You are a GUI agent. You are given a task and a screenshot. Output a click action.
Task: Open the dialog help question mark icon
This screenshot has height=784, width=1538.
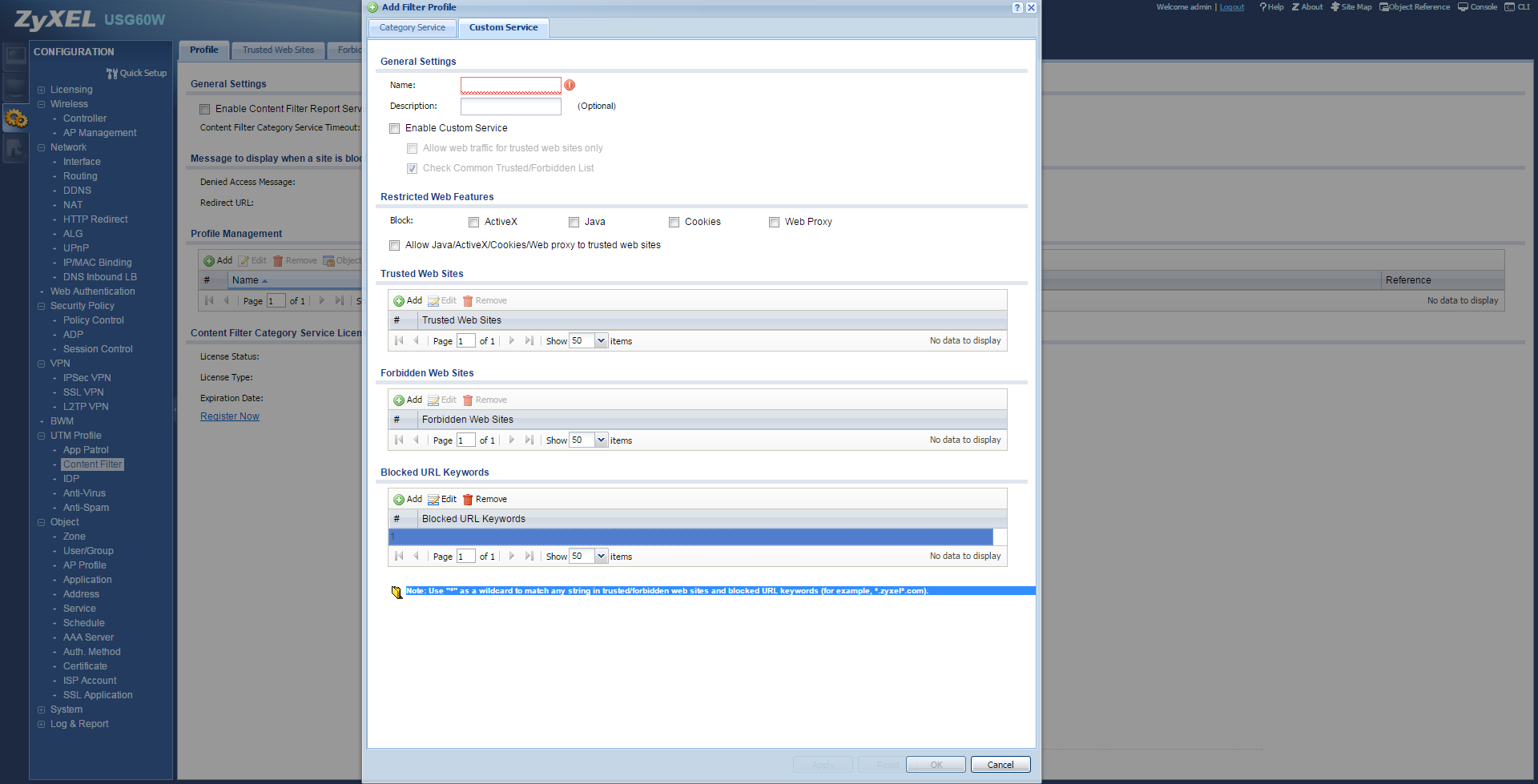1017,7
